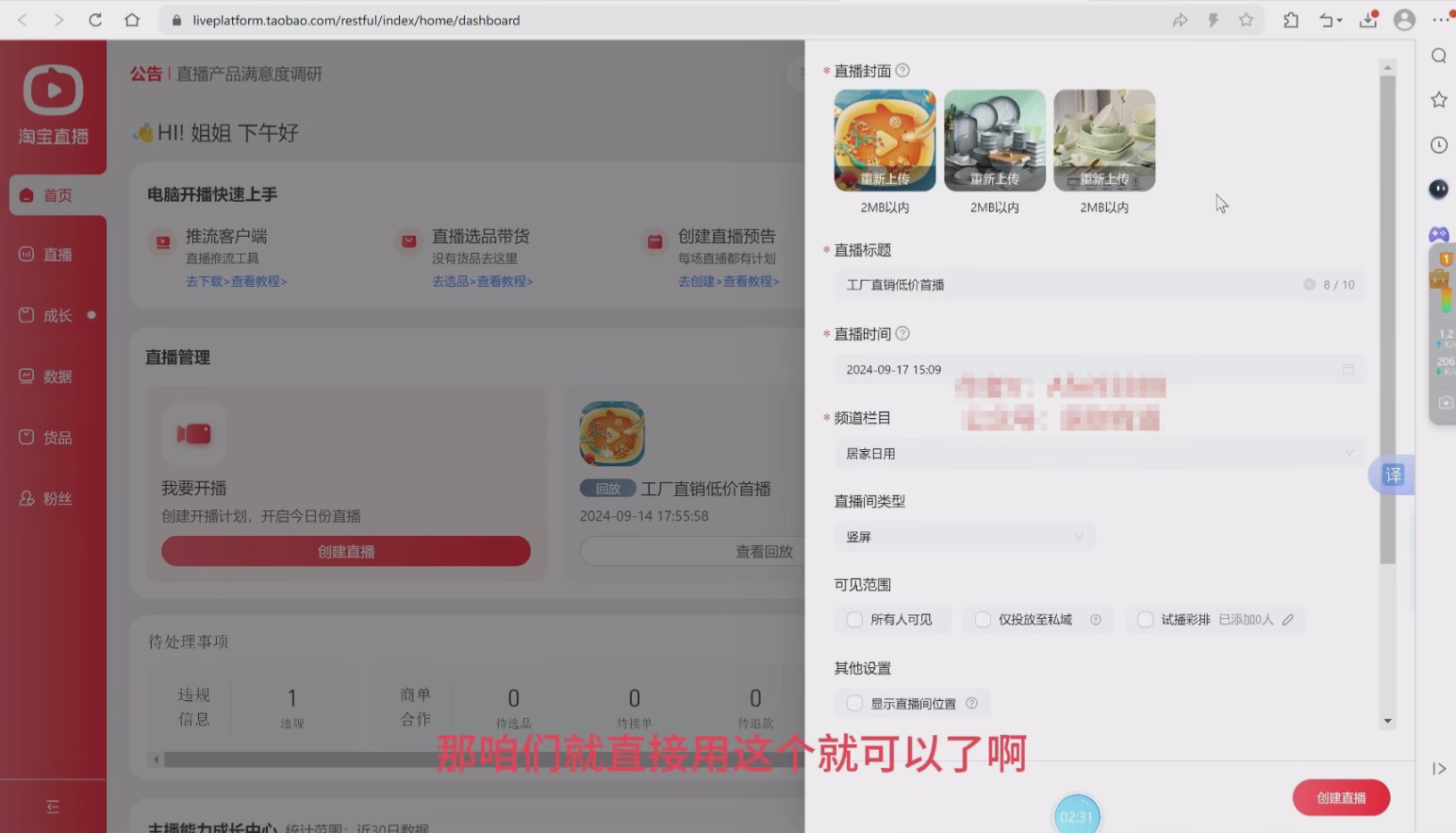The width and height of the screenshot is (1456, 833).
Task: Open sidebar history clock icon
Action: pos(1439,145)
